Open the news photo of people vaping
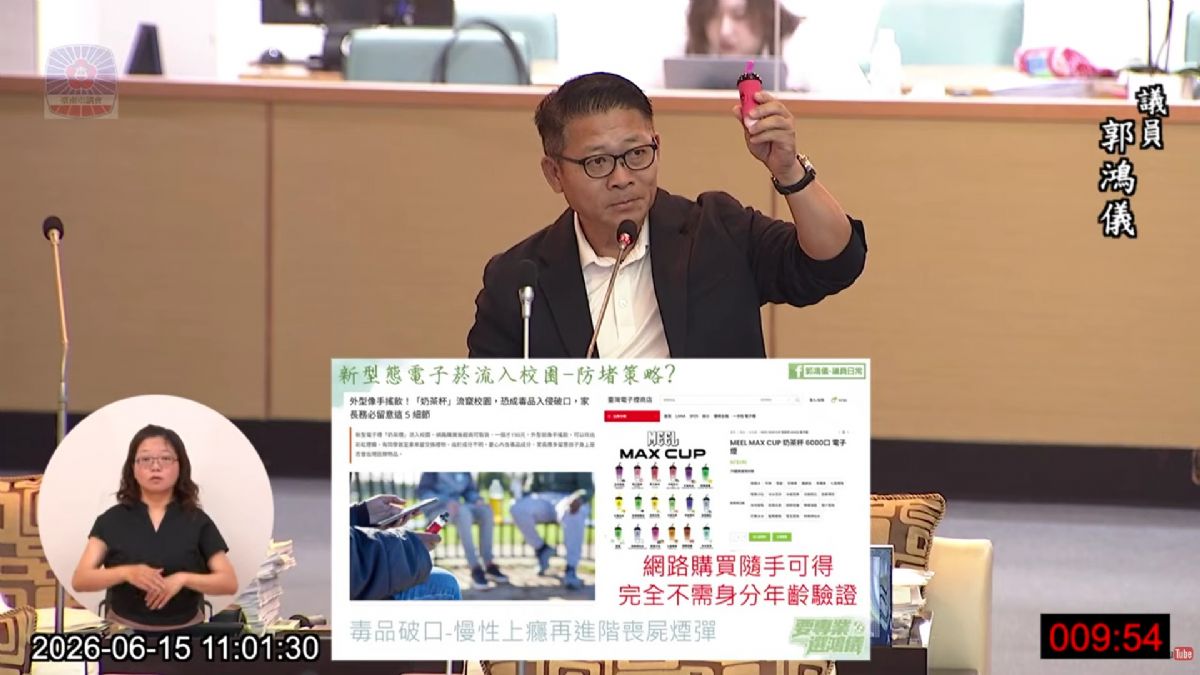 [x=472, y=536]
